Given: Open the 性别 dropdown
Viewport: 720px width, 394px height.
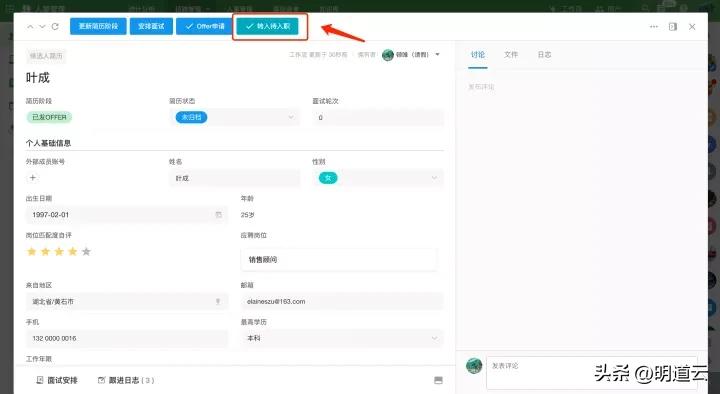Looking at the screenshot, I should 378,178.
